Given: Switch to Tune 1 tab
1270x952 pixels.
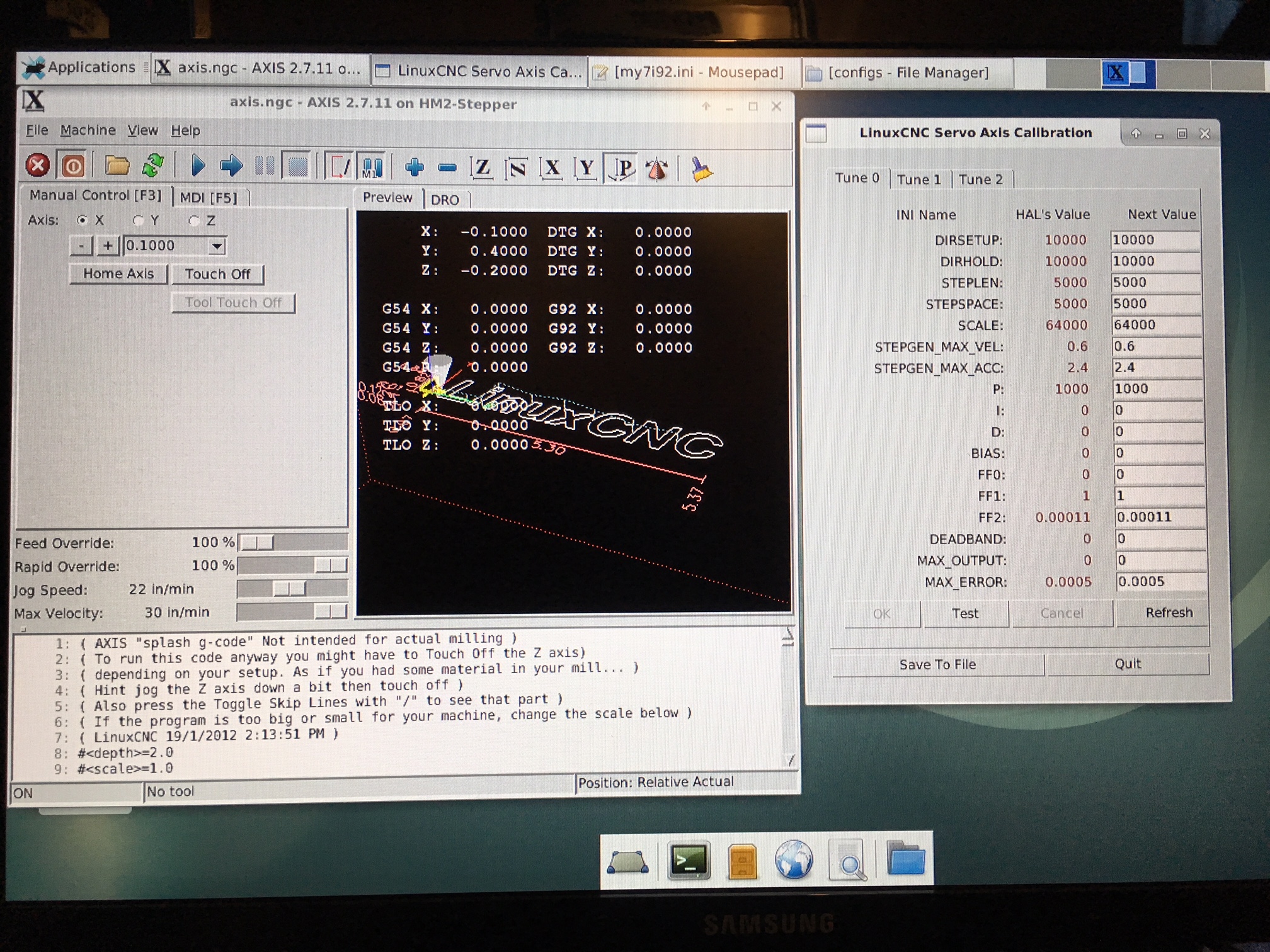Looking at the screenshot, I should (918, 179).
